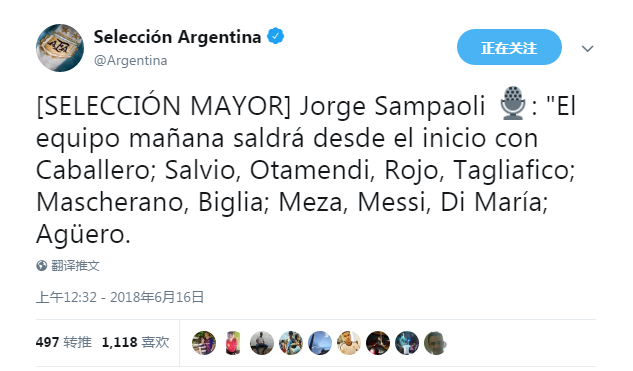This screenshot has width=633, height=371.
Task: Open the @Argentina handle link
Action: pos(130,61)
